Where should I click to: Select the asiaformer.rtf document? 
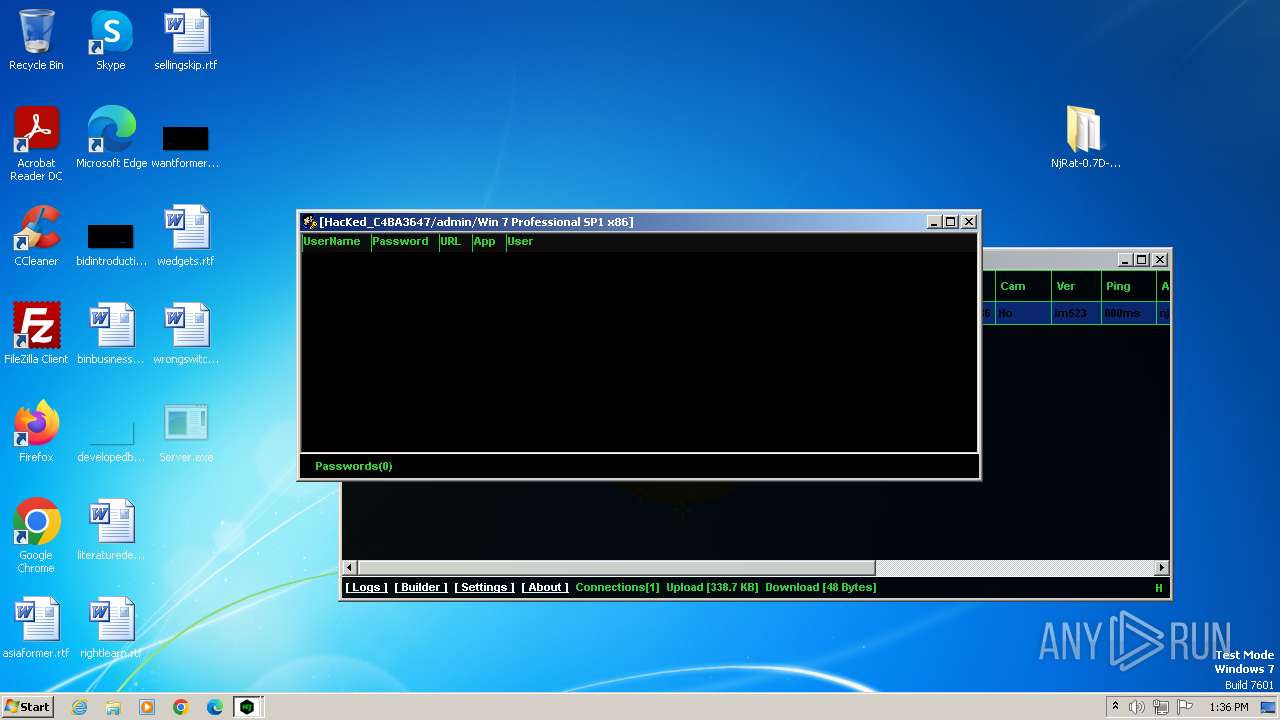(x=36, y=628)
